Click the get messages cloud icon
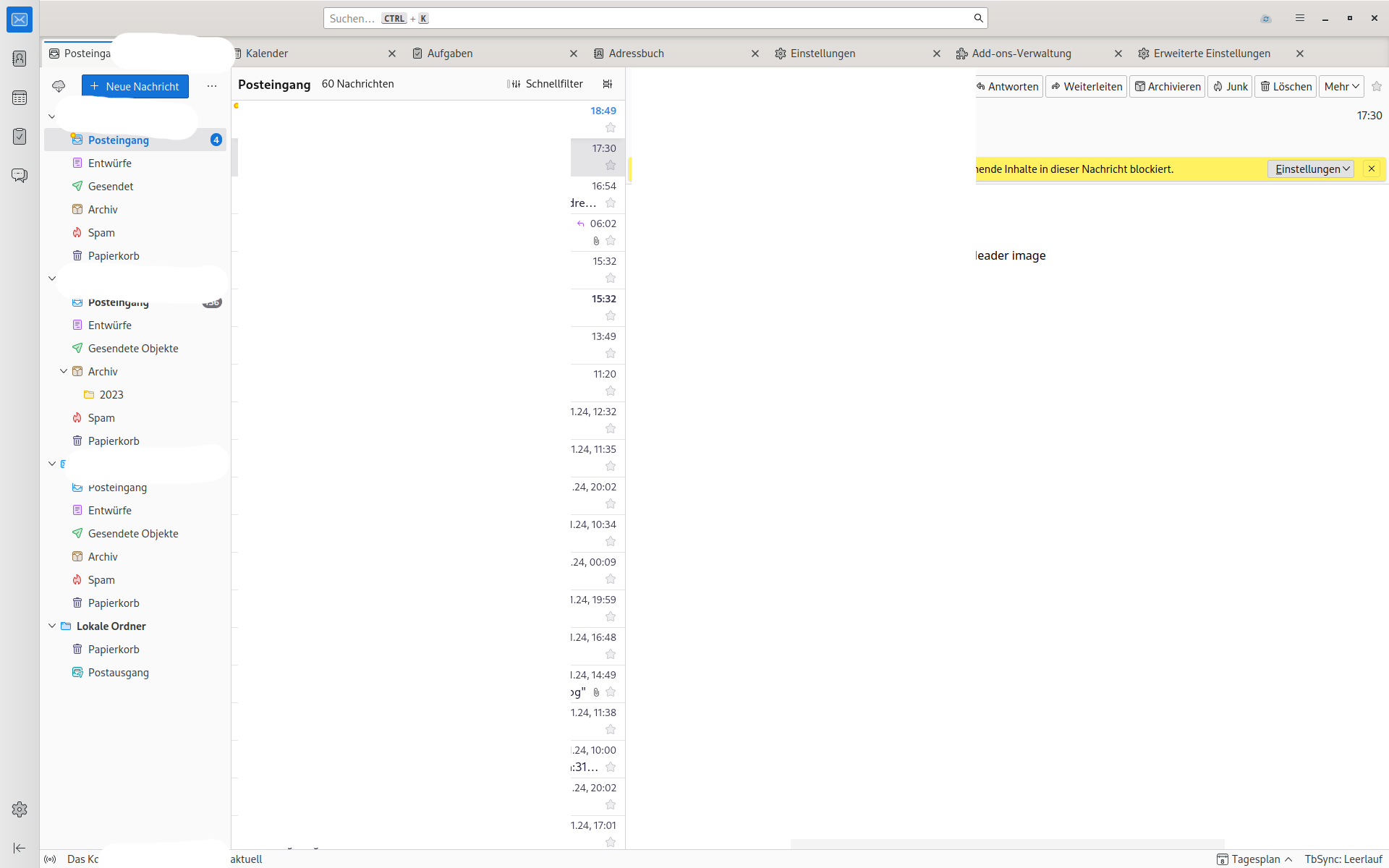This screenshot has width=1389, height=868. click(x=59, y=86)
